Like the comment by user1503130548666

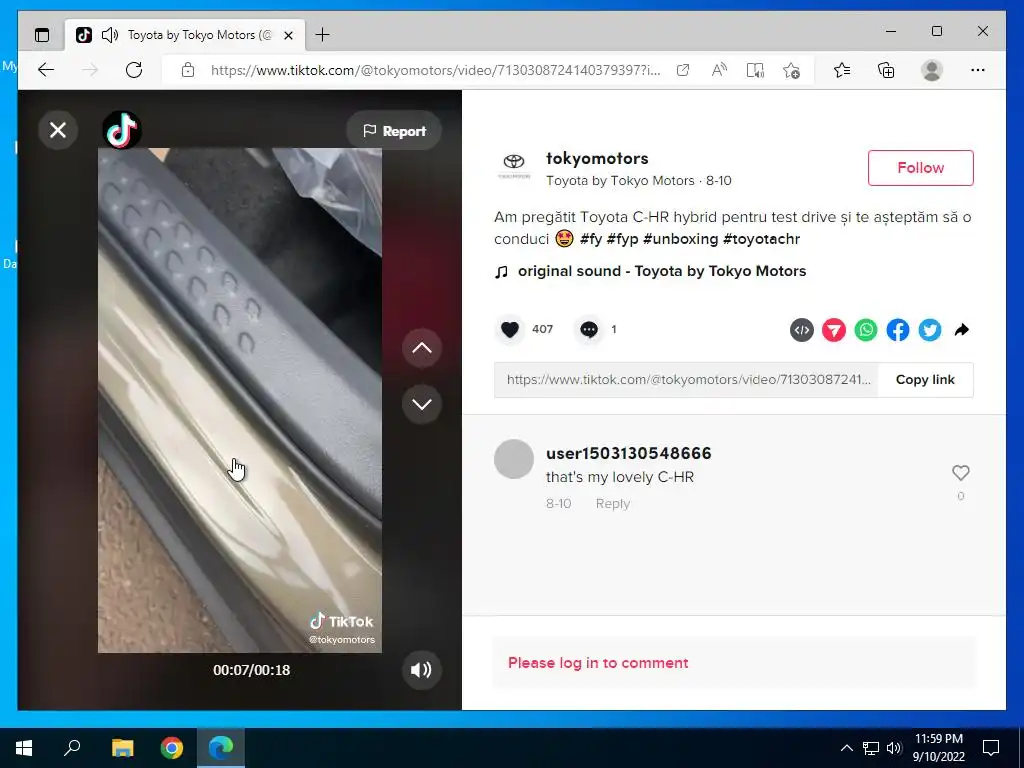coord(961,472)
